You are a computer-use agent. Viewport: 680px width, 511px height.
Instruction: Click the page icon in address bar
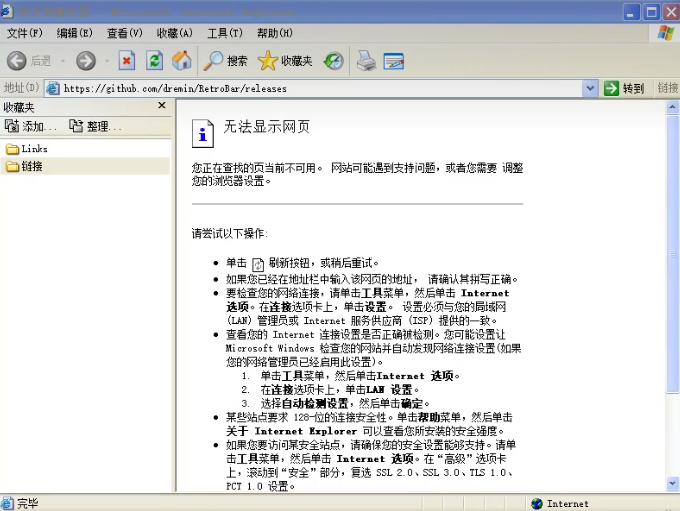tap(53, 88)
